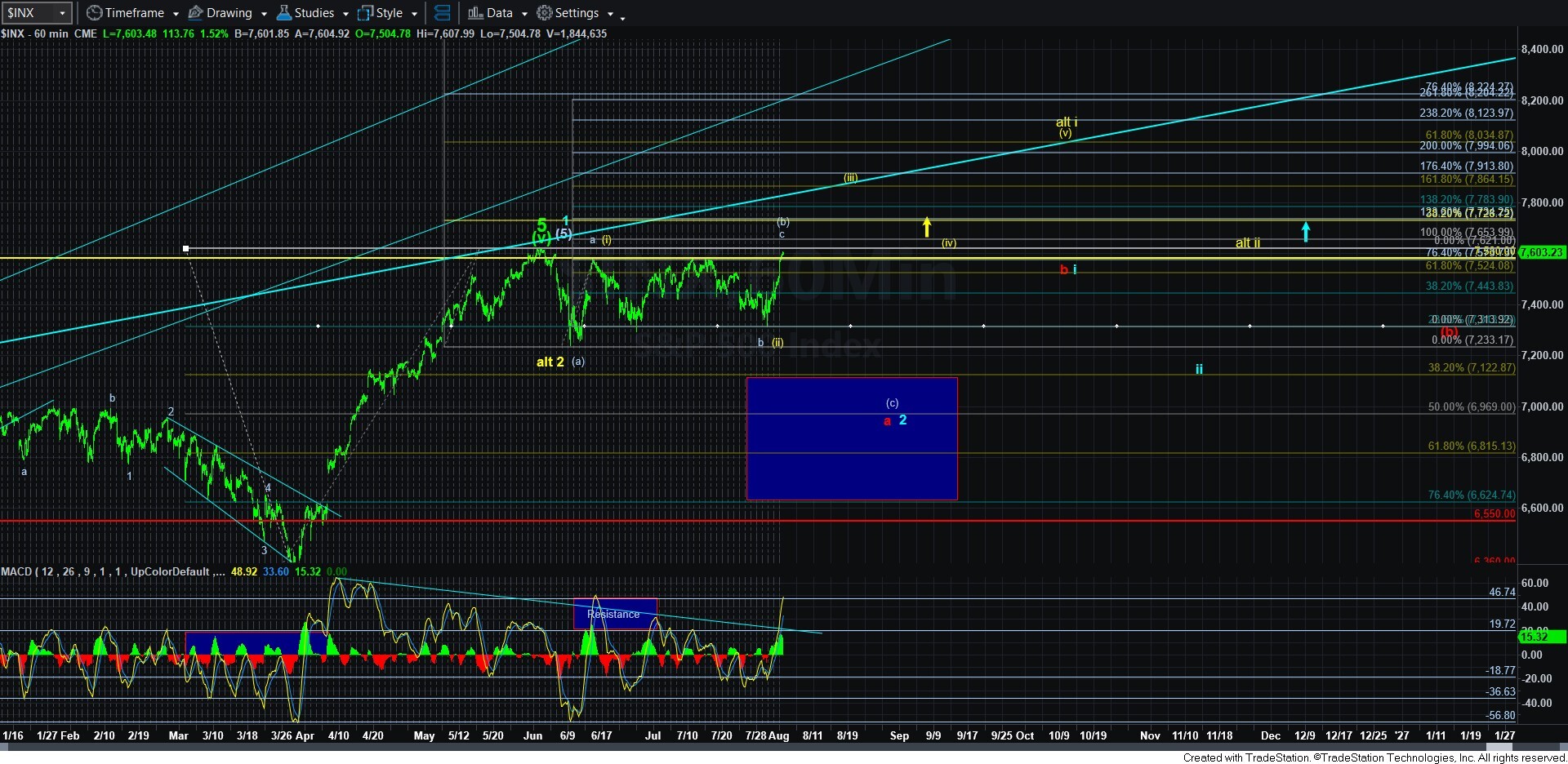Click the "8,000.00" price axis label
1568x764 pixels.
pos(1542,151)
